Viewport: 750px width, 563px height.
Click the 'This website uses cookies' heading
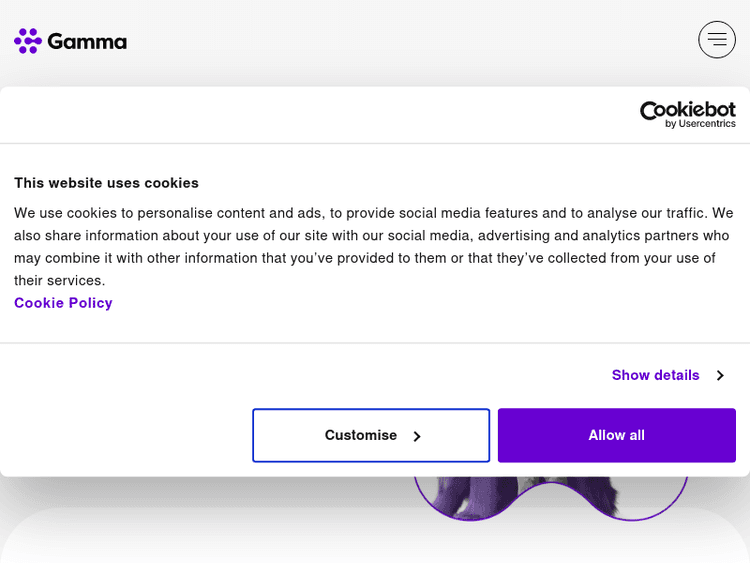tap(106, 183)
